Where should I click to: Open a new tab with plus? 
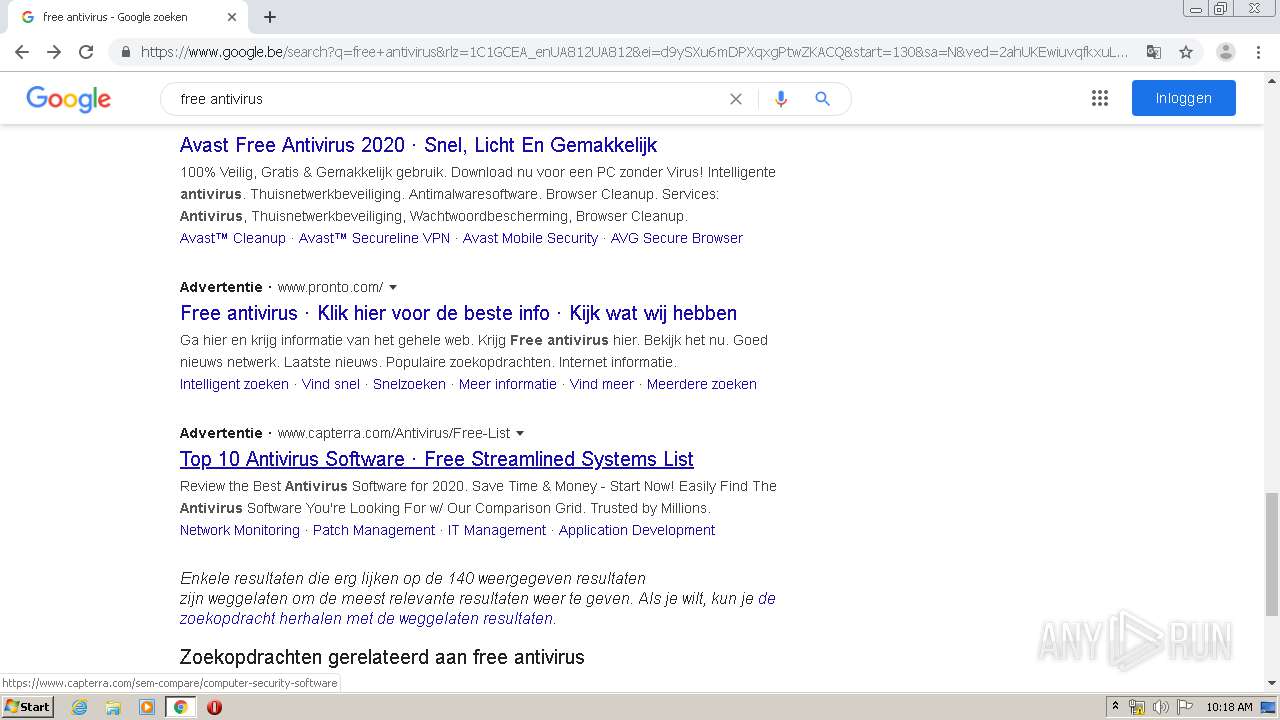click(x=270, y=17)
